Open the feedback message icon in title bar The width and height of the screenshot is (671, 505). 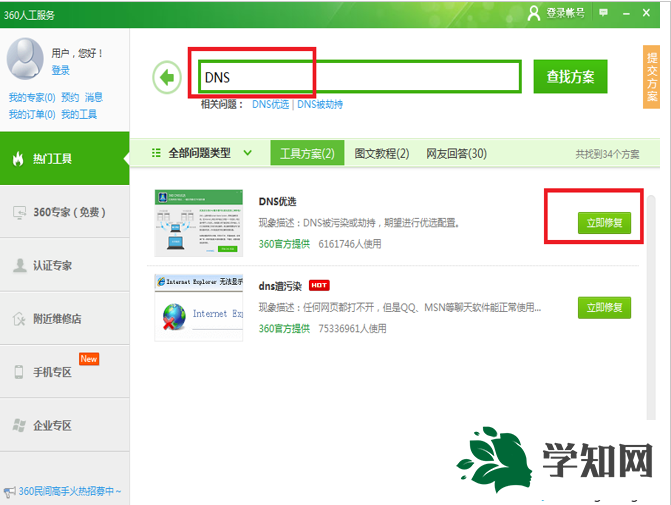pos(603,13)
